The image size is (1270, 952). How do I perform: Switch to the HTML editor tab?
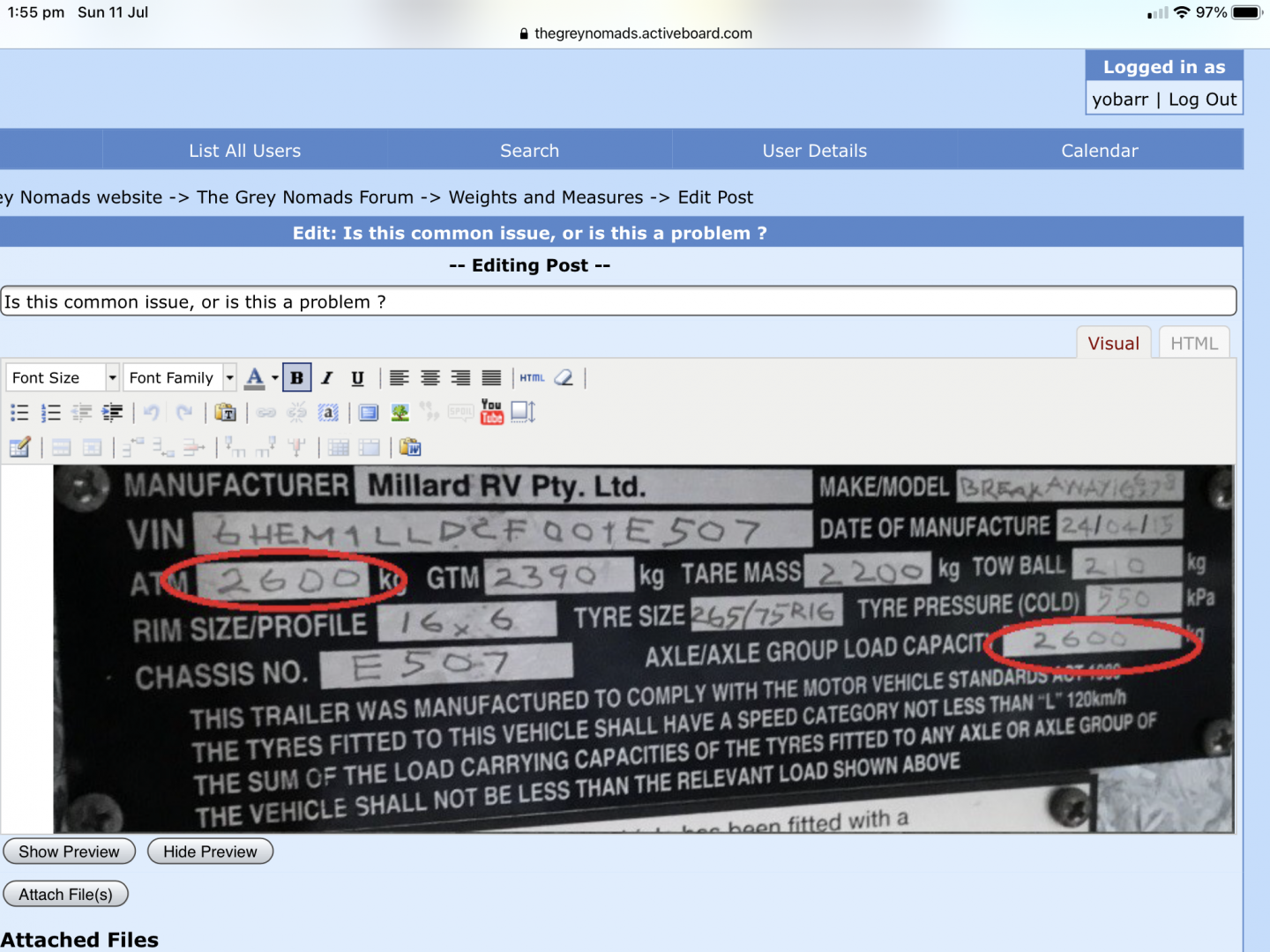1194,343
